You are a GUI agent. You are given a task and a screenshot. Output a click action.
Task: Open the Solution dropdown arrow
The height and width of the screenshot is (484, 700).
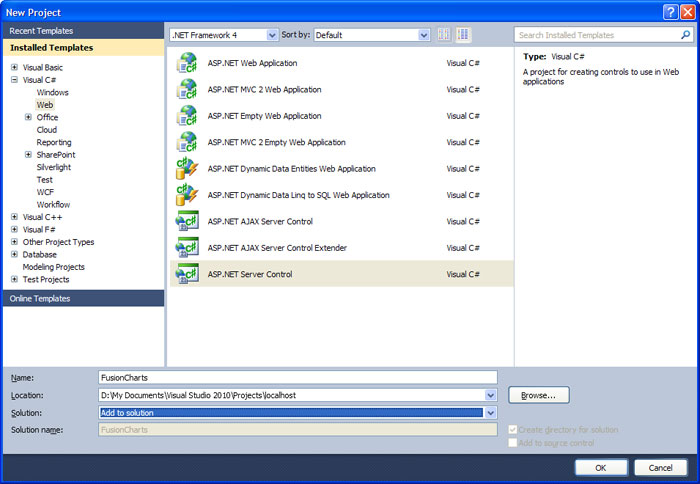point(491,413)
